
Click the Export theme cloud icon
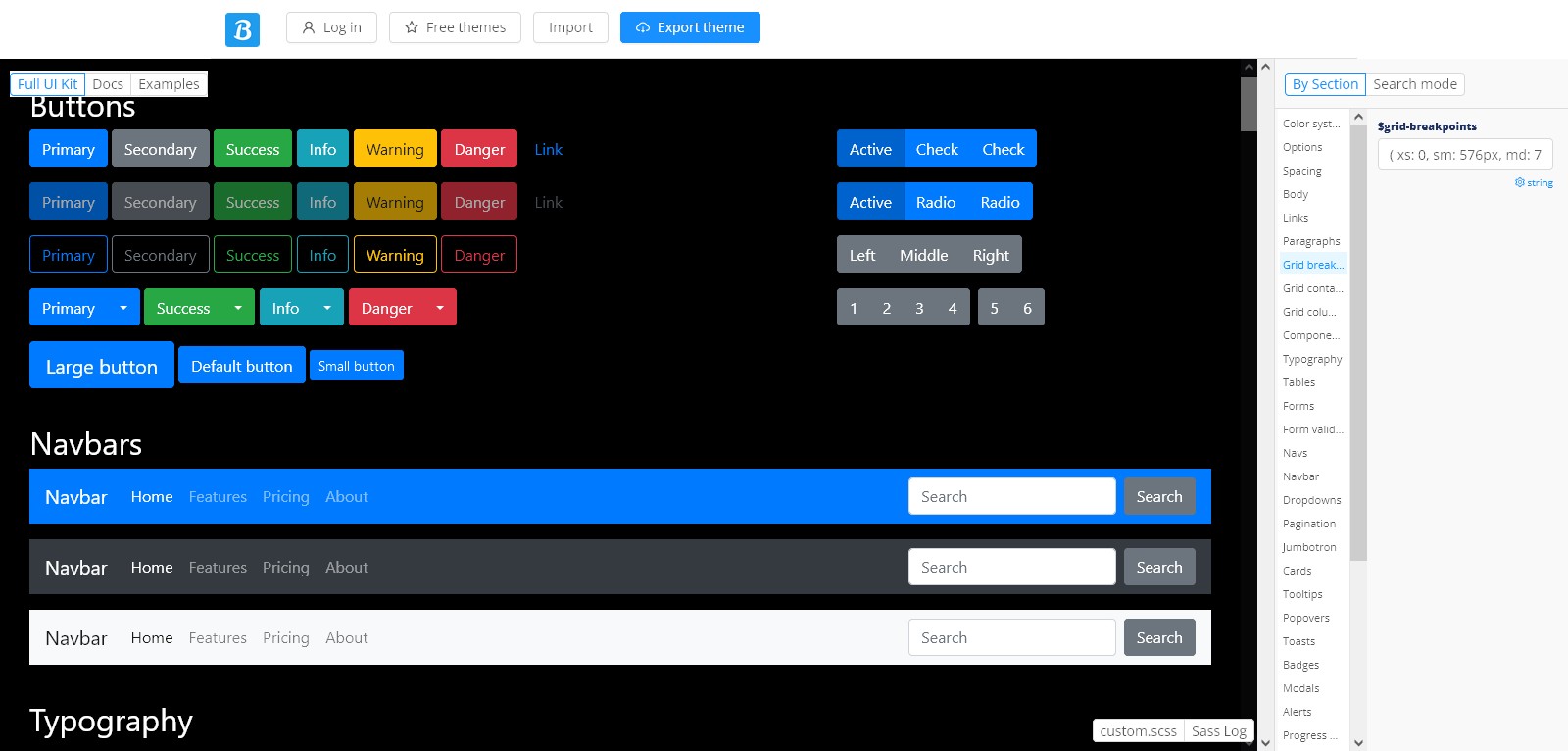pos(643,27)
